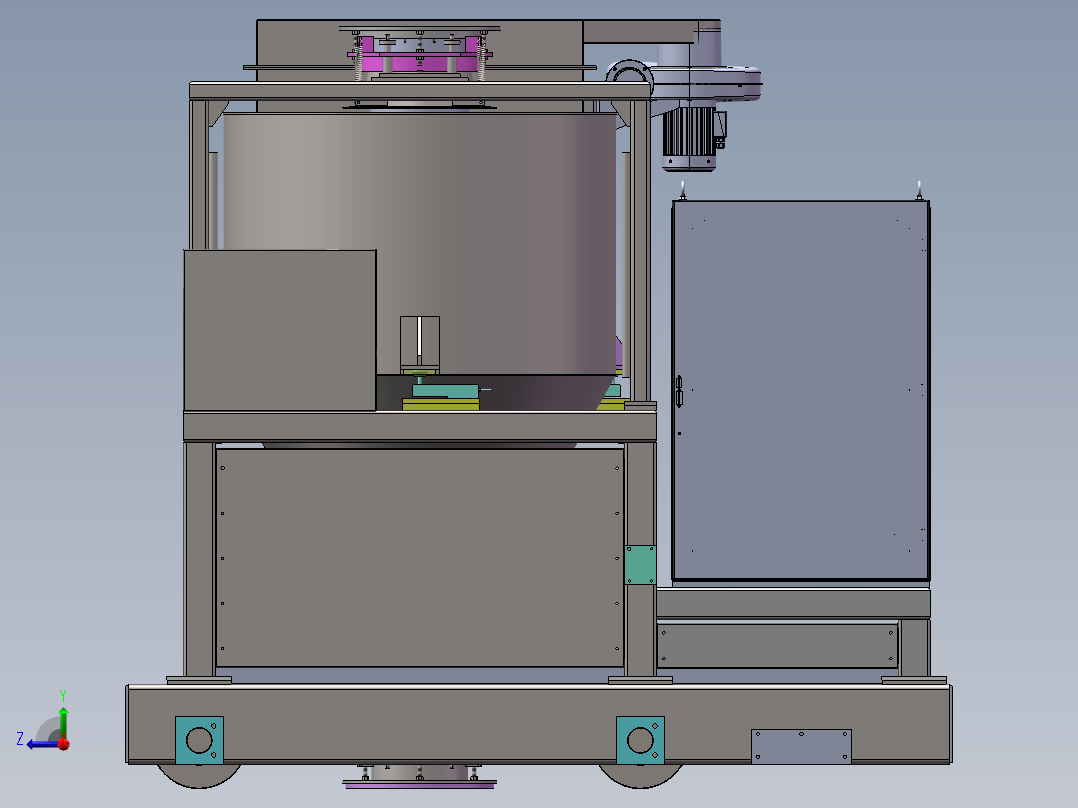This screenshot has height=808, width=1078.
Task: Click the blue Z axis arrow on the triad
Action: point(41,744)
